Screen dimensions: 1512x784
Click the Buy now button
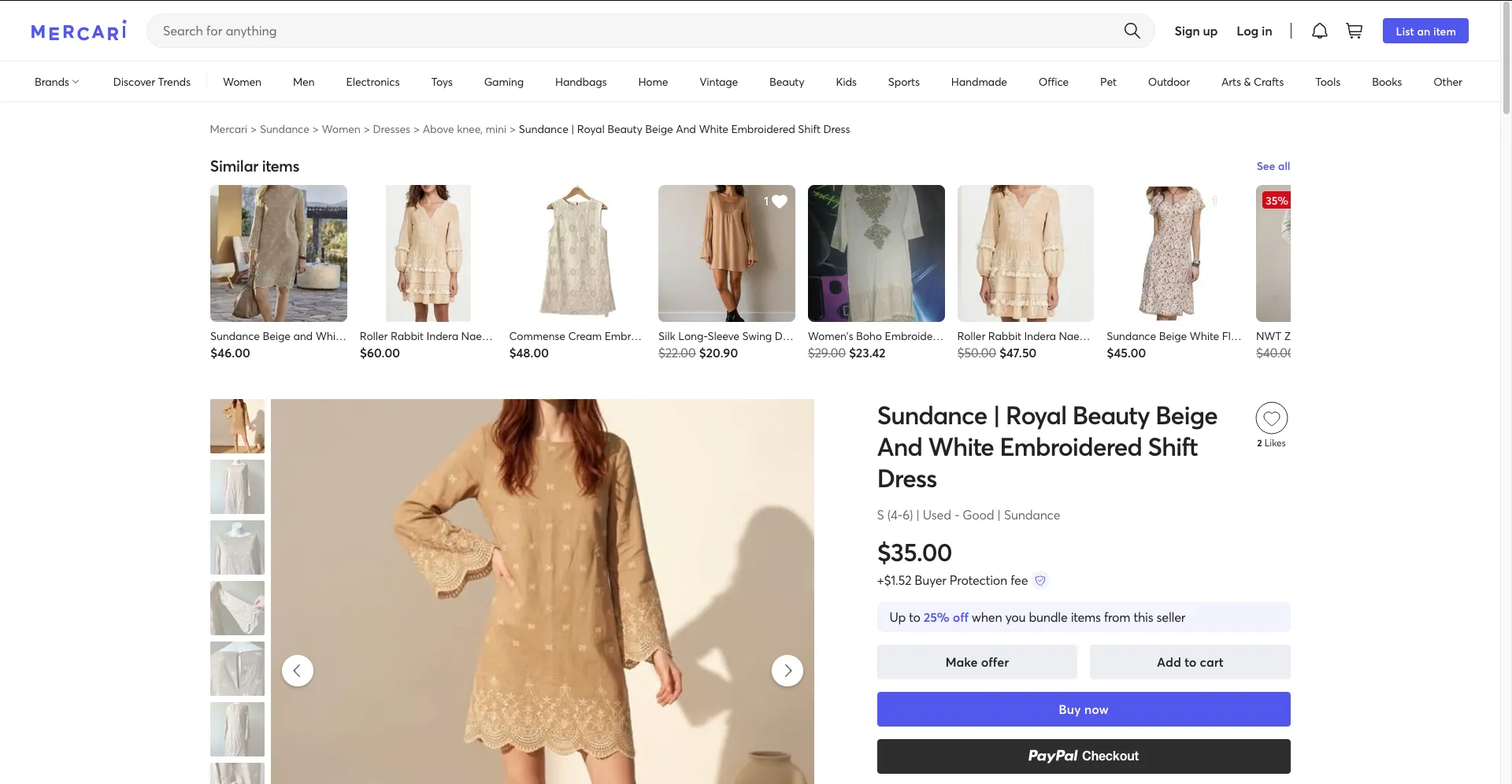coord(1084,709)
